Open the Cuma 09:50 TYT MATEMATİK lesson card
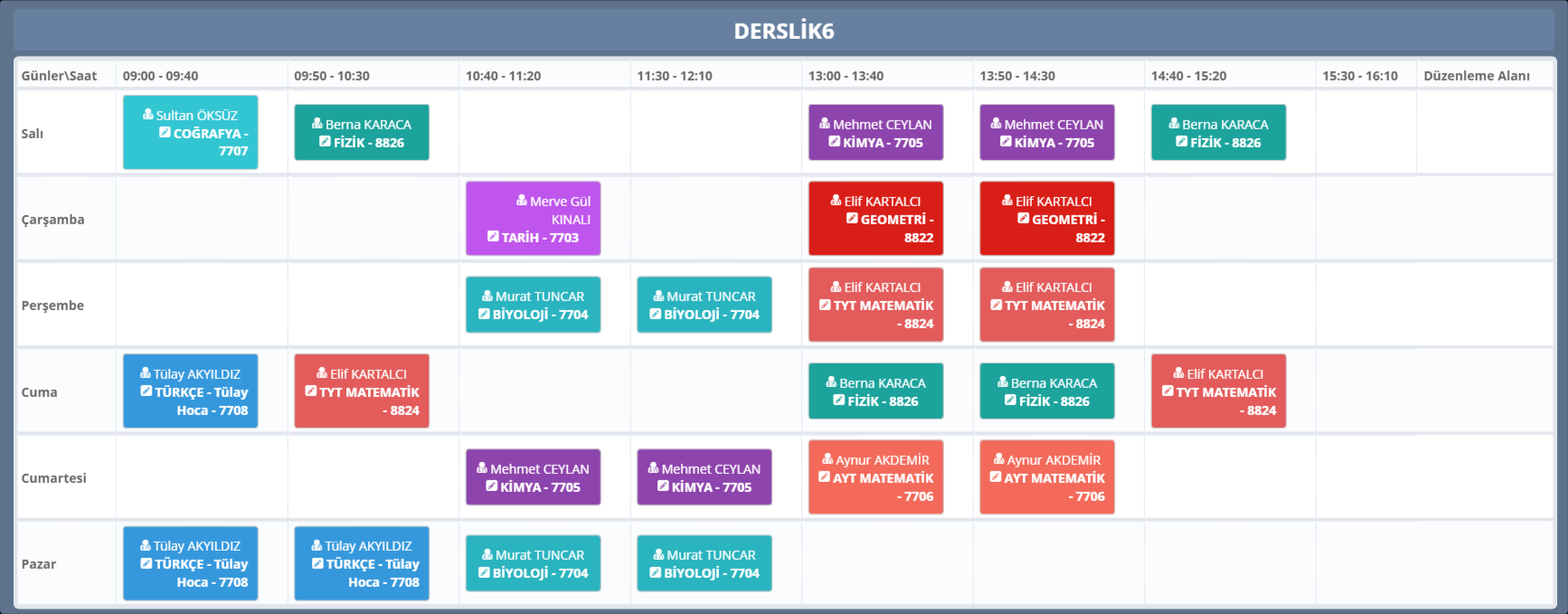This screenshot has height=614, width=1568. [362, 392]
